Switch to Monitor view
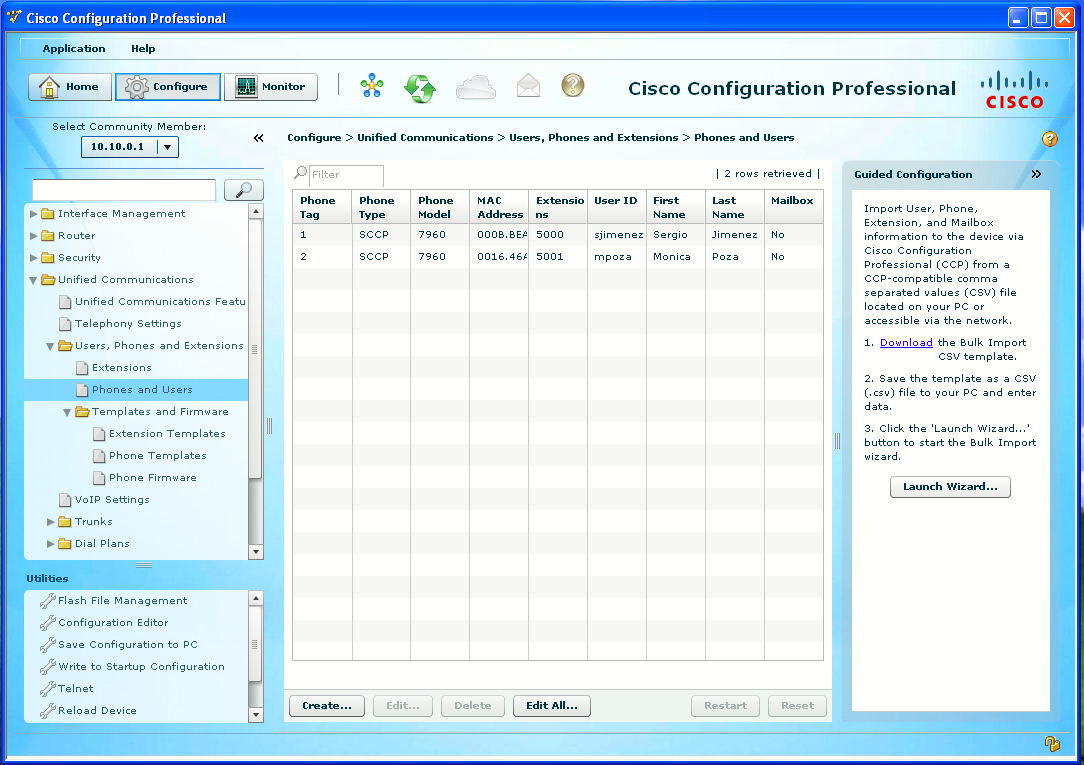 tap(271, 87)
